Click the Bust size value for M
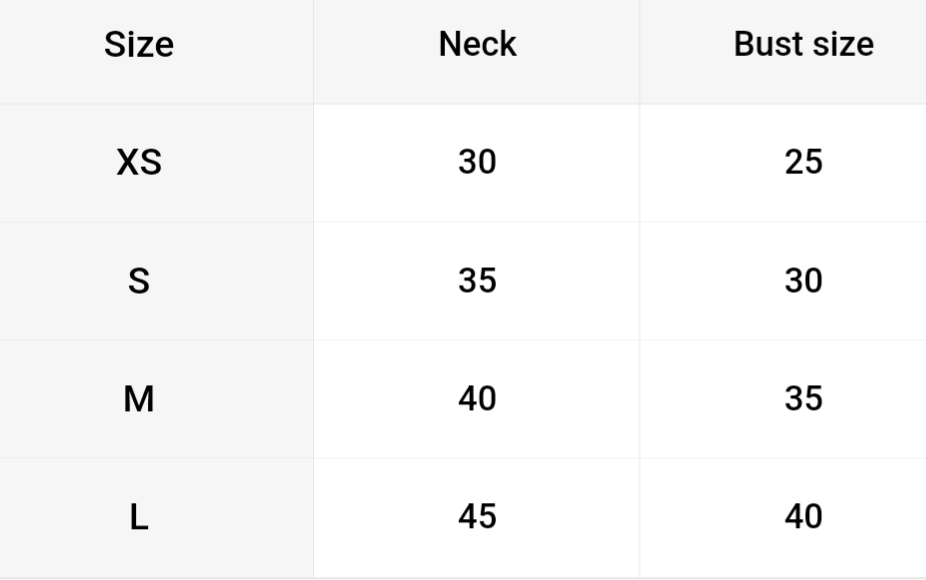The image size is (926, 580). pos(803,399)
